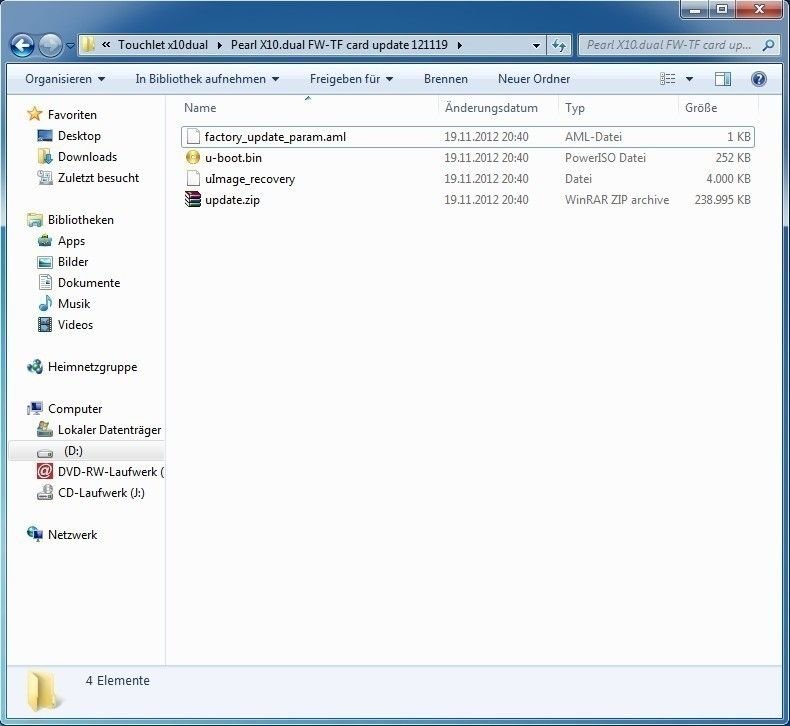This screenshot has height=726, width=790.
Task: Click the help question mark icon
Action: tap(758, 79)
